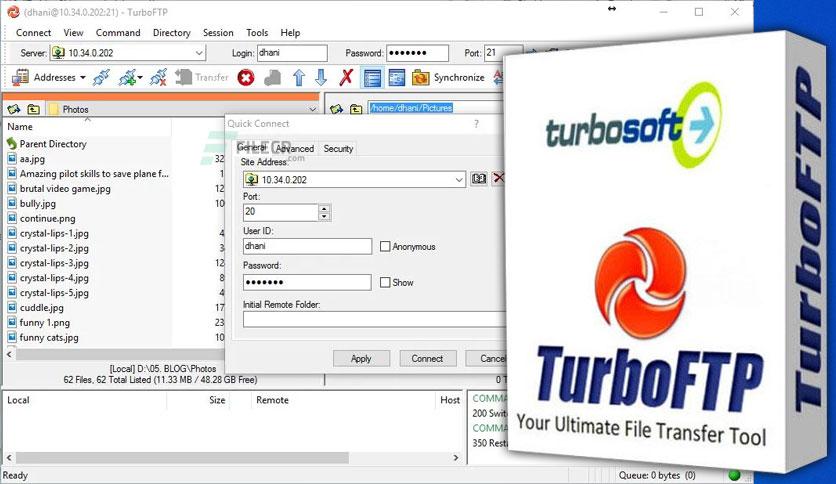Click the red Stop transfer icon
836x484 pixels.
[246, 78]
